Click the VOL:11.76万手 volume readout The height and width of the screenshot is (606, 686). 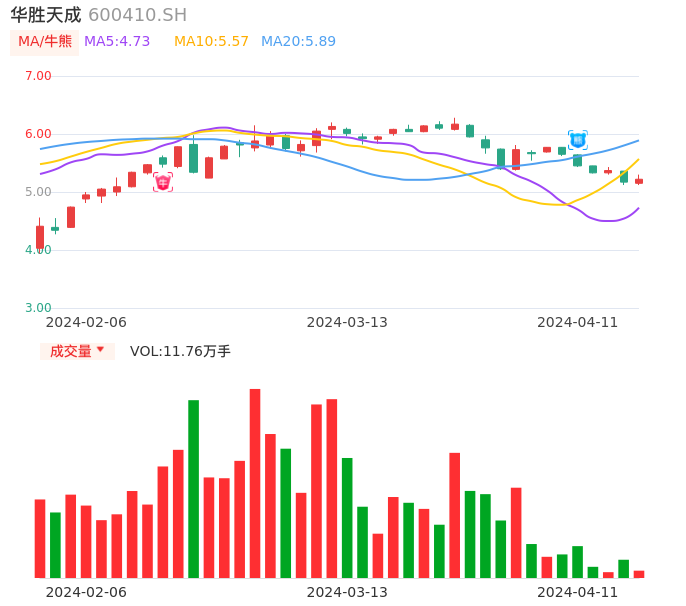(180, 351)
